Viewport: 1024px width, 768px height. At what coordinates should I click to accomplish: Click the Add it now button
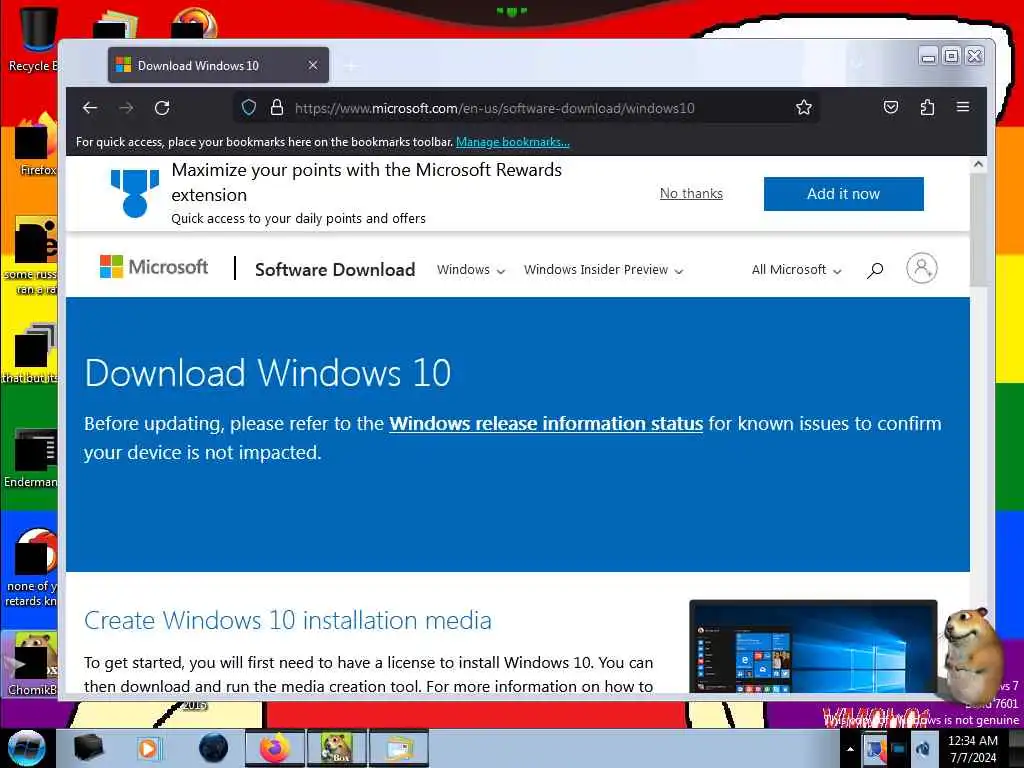tap(843, 194)
